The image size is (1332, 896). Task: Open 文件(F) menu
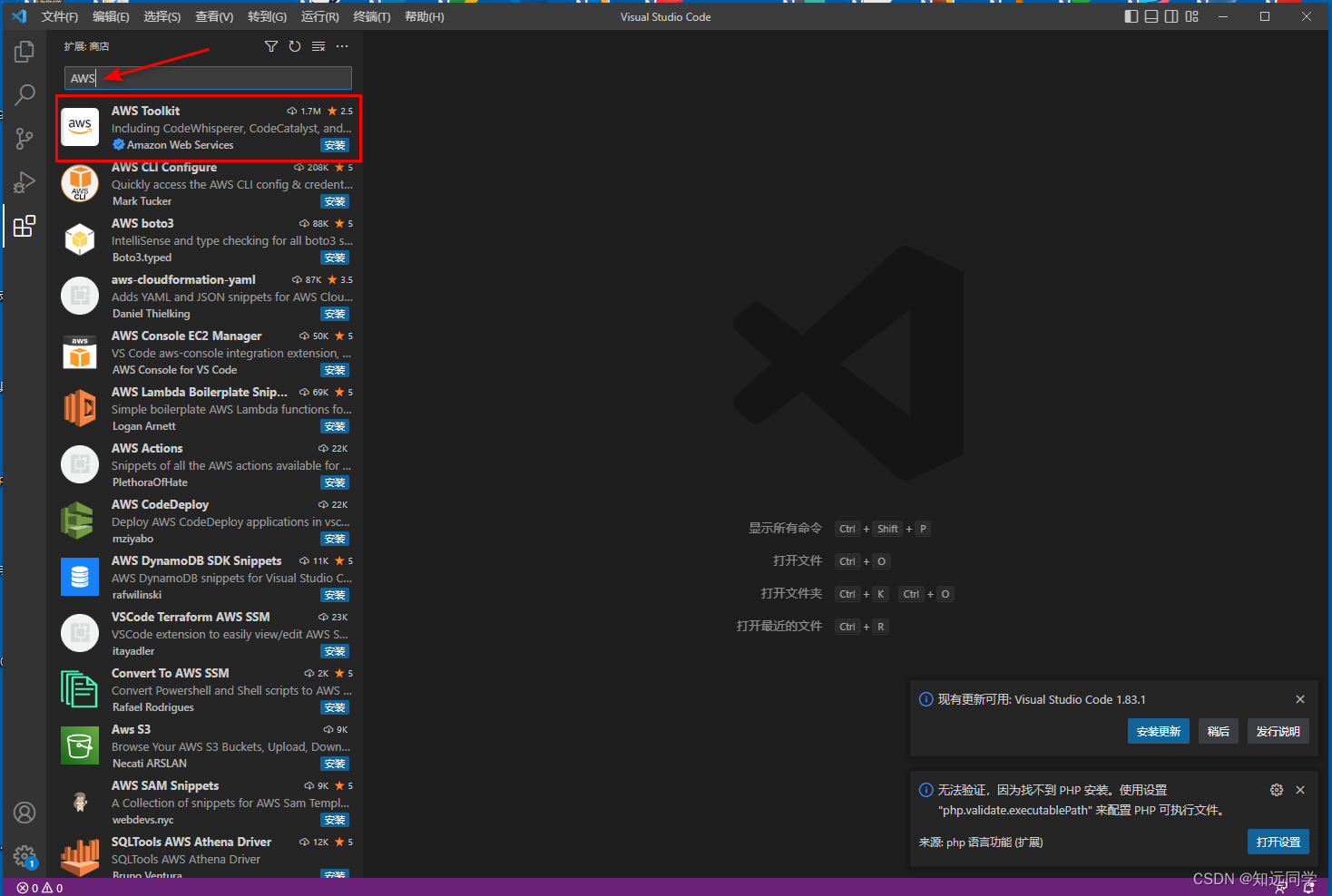click(60, 16)
